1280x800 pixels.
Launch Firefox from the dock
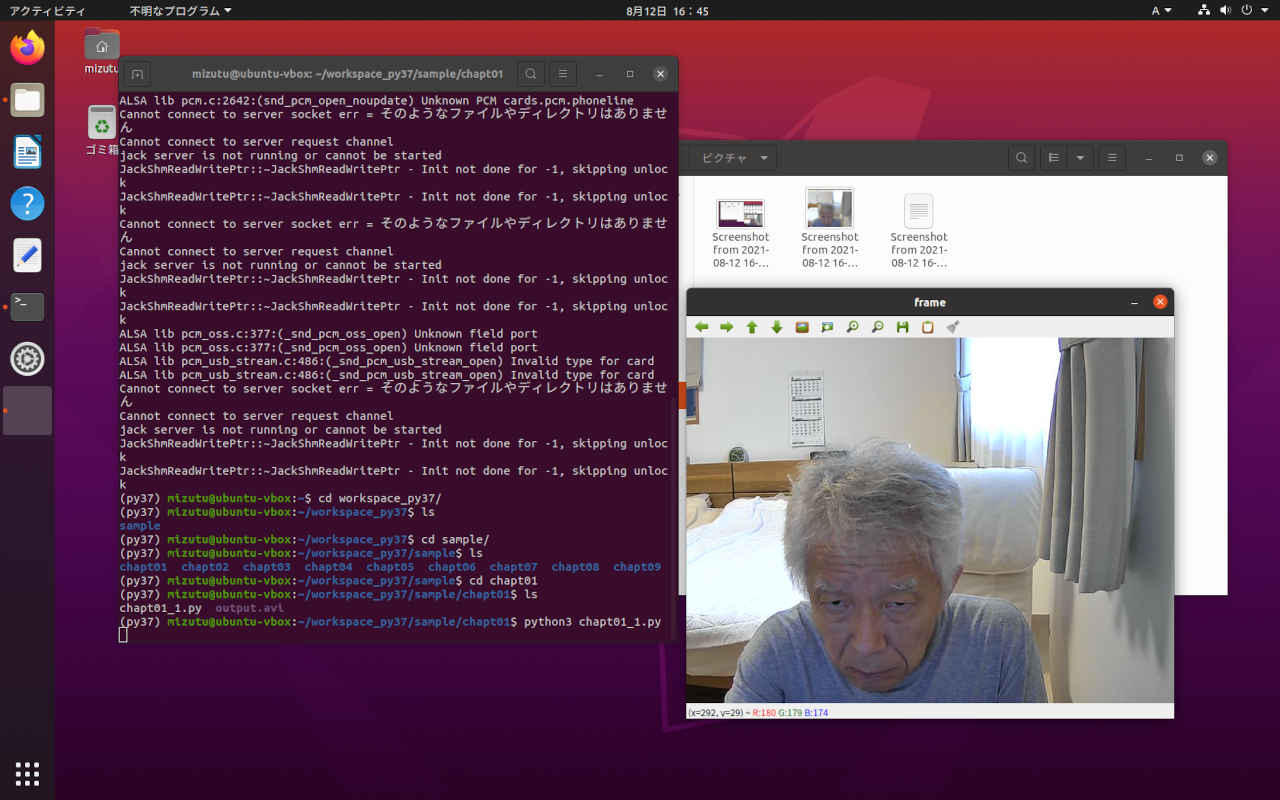point(27,47)
